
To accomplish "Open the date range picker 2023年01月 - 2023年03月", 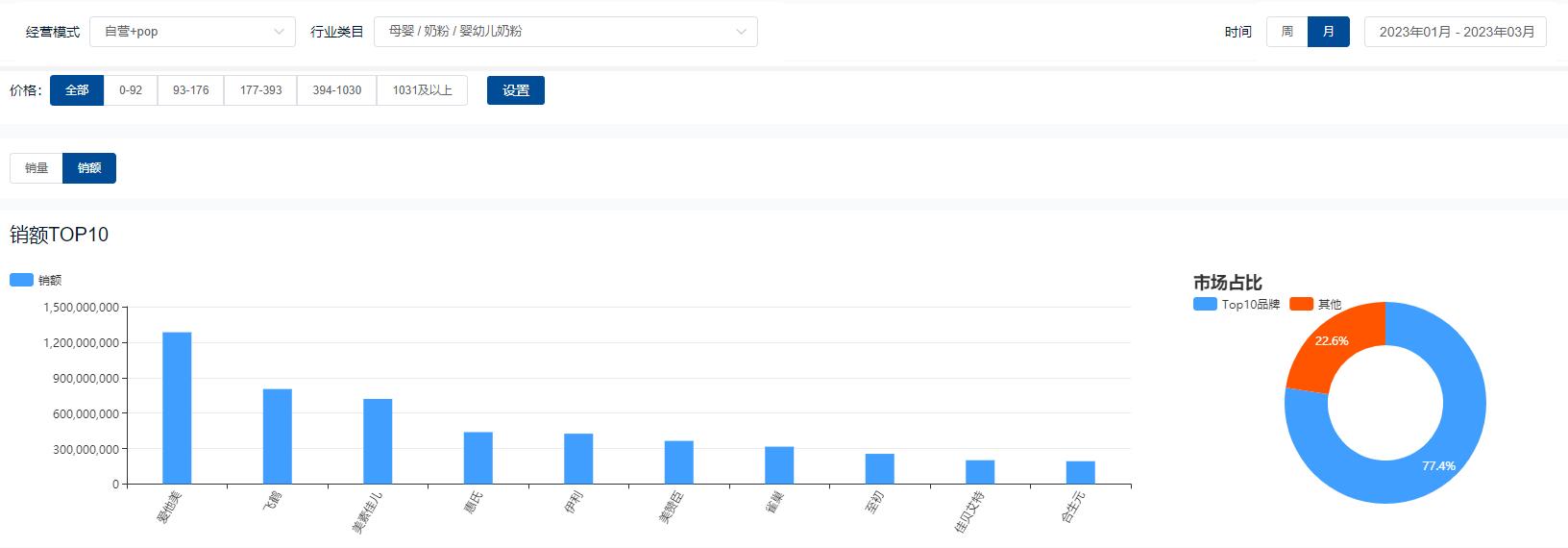I will [1456, 32].
